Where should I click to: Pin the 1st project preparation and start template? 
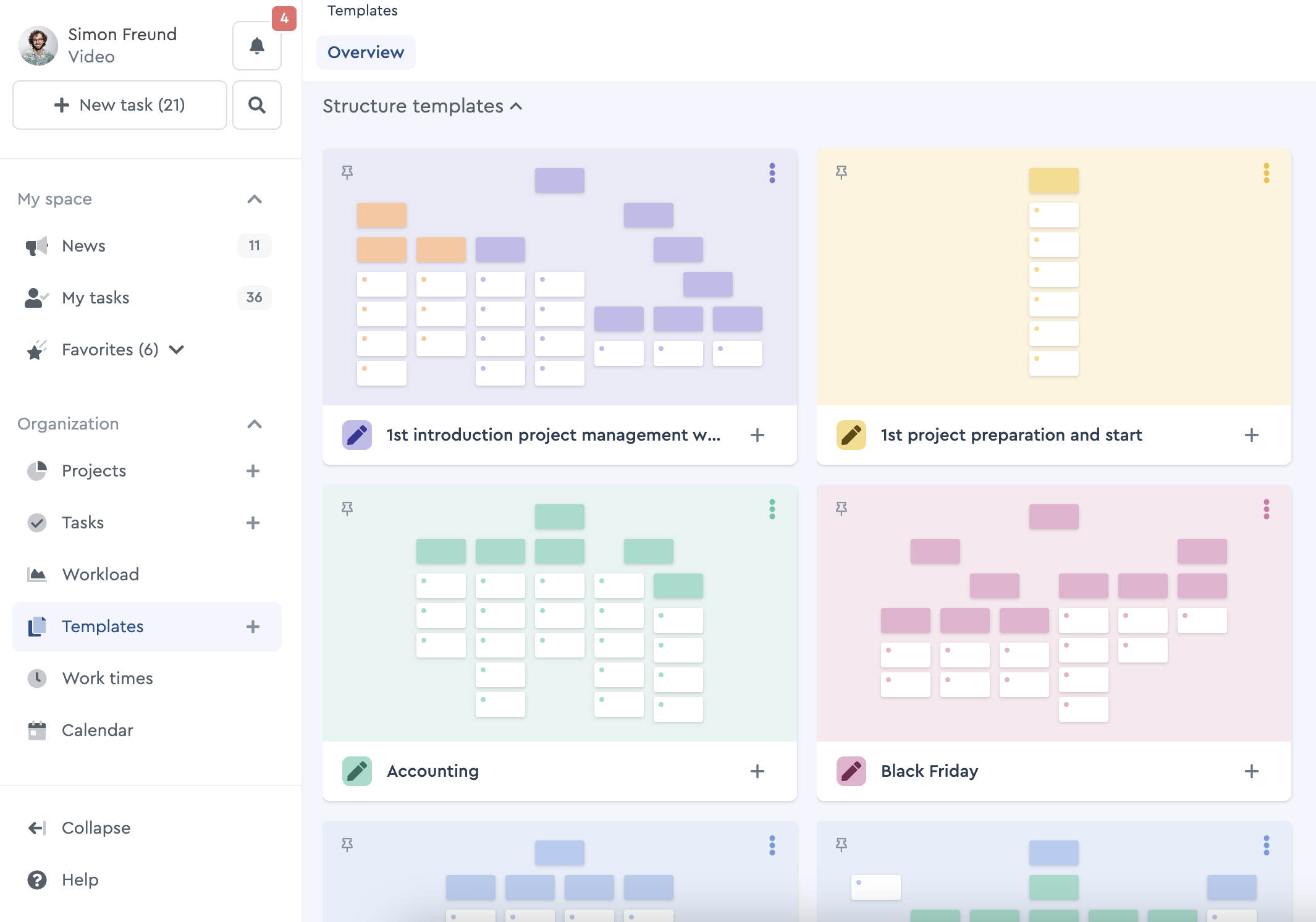click(841, 172)
